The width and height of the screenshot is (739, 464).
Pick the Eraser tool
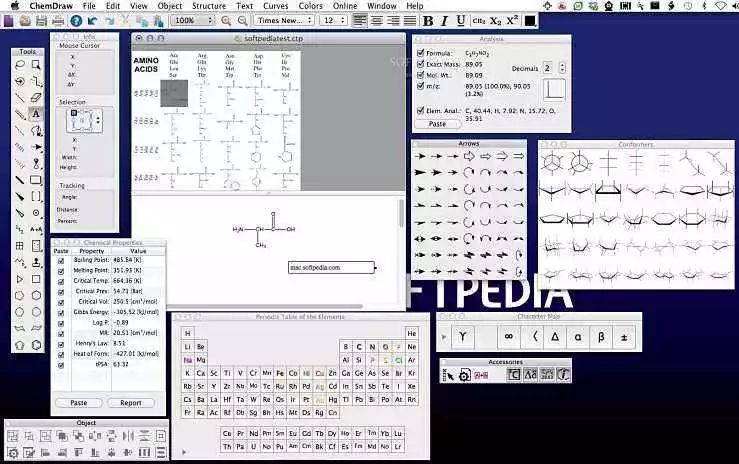[36, 98]
